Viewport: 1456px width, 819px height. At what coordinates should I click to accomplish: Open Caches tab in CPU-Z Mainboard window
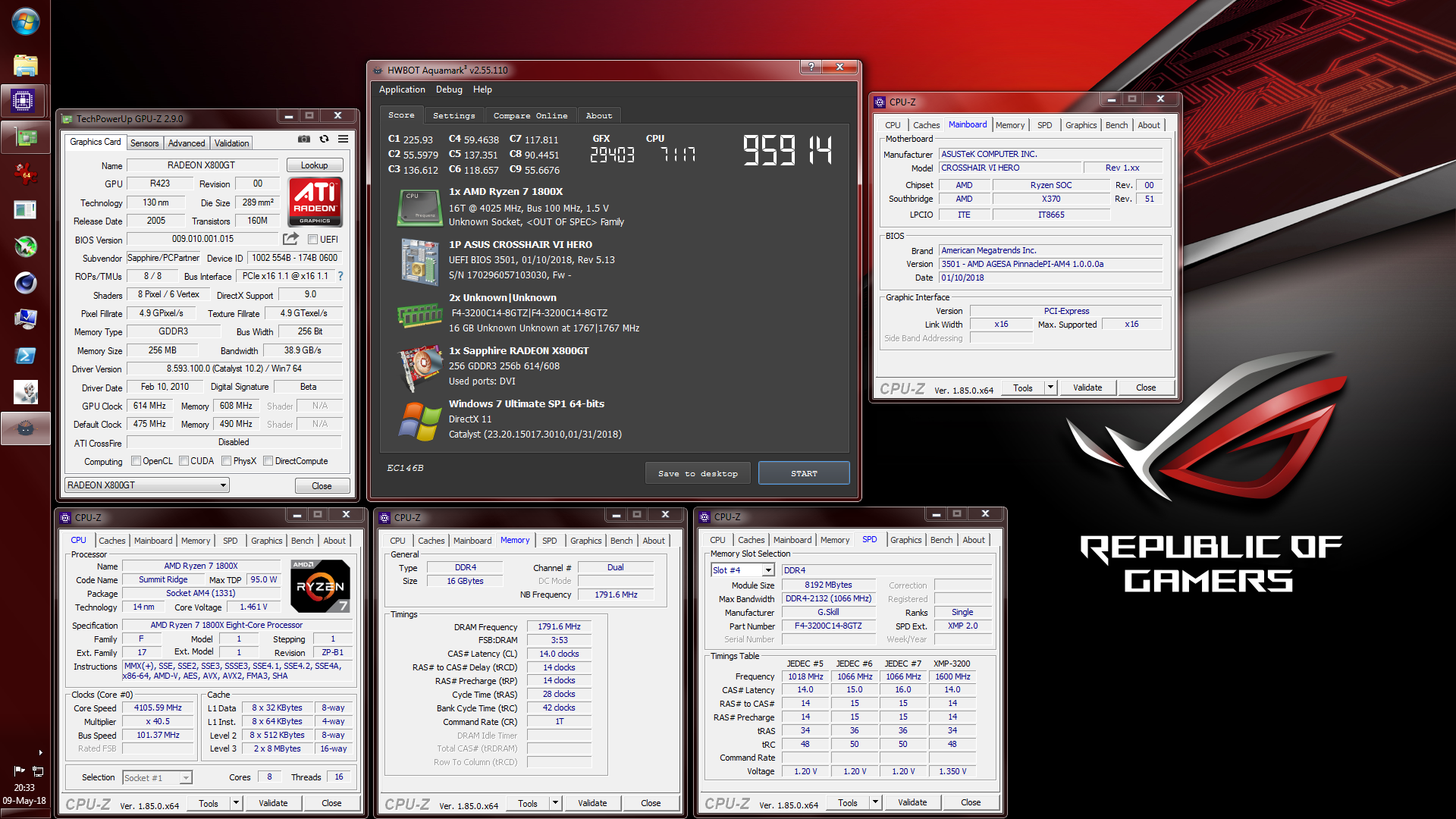coord(926,125)
